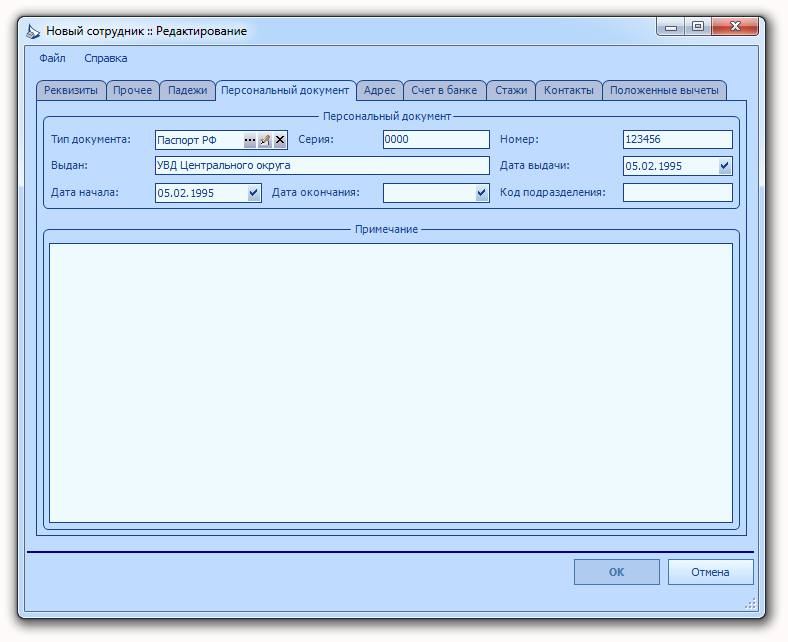Select the Персональный документ tab
Image resolution: width=788 pixels, height=642 pixels.
[x=285, y=90]
